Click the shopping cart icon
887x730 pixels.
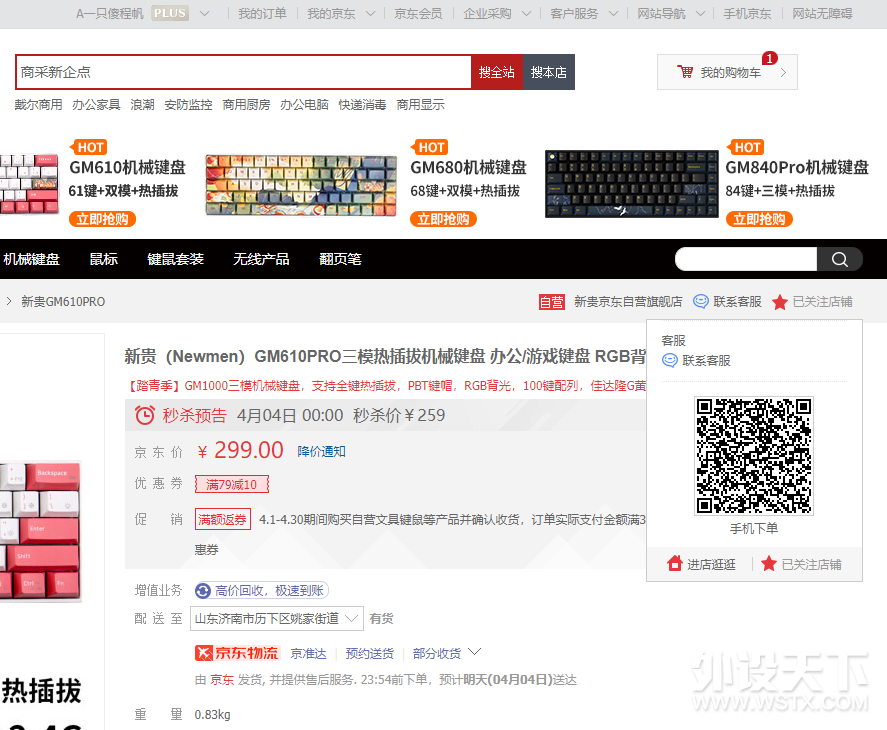685,72
